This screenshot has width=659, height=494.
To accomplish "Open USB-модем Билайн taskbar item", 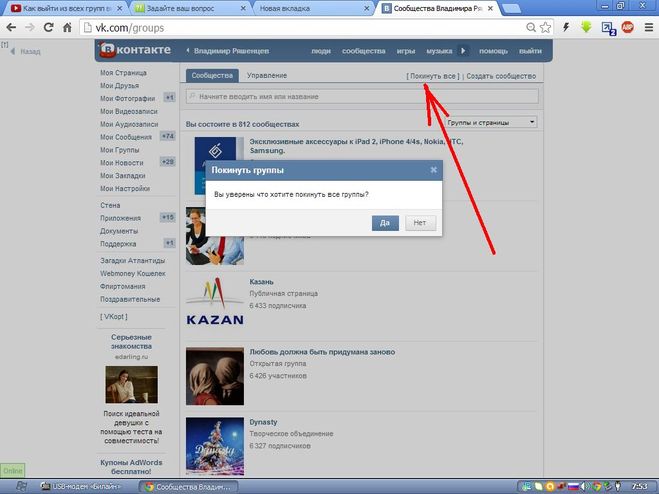I will point(81,486).
